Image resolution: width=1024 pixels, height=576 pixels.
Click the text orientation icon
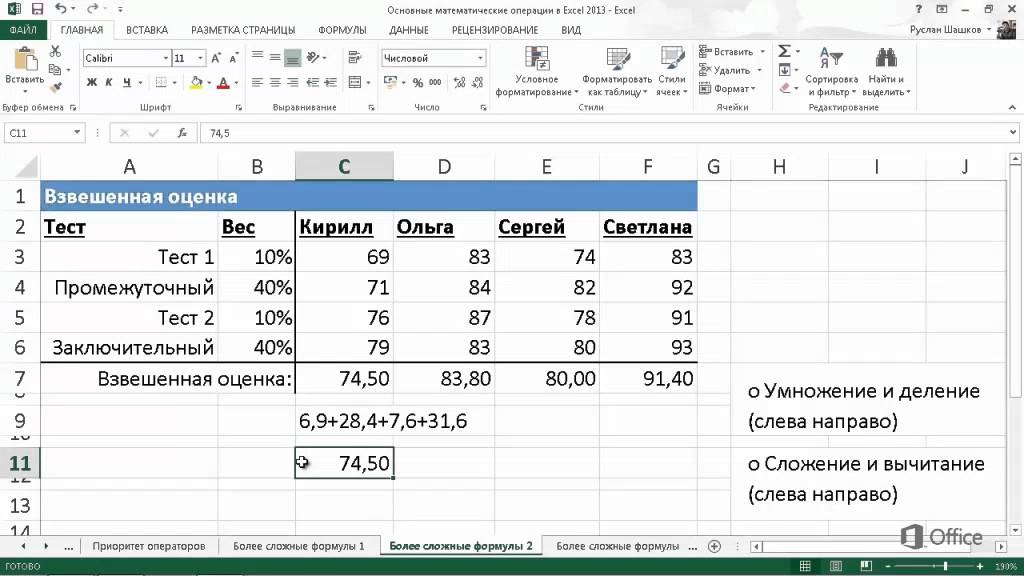(x=313, y=57)
